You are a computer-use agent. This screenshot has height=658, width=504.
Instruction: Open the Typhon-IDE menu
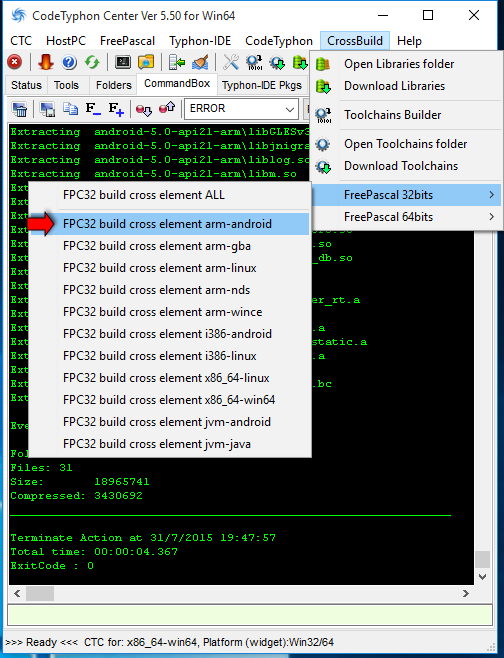click(x=200, y=41)
